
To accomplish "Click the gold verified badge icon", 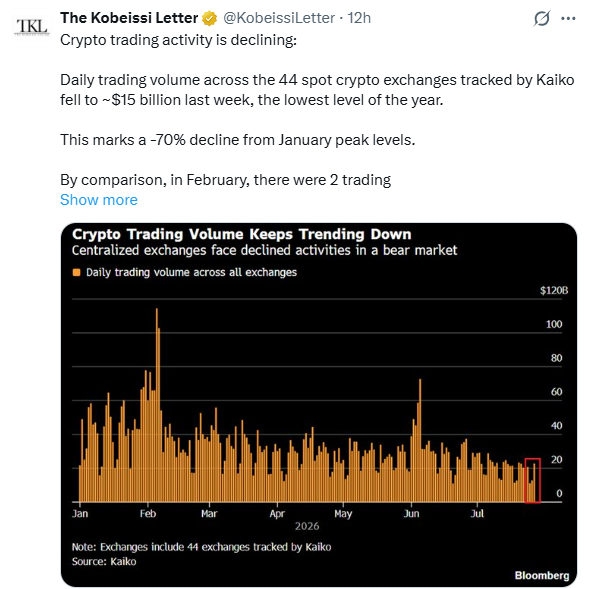I will [x=209, y=18].
